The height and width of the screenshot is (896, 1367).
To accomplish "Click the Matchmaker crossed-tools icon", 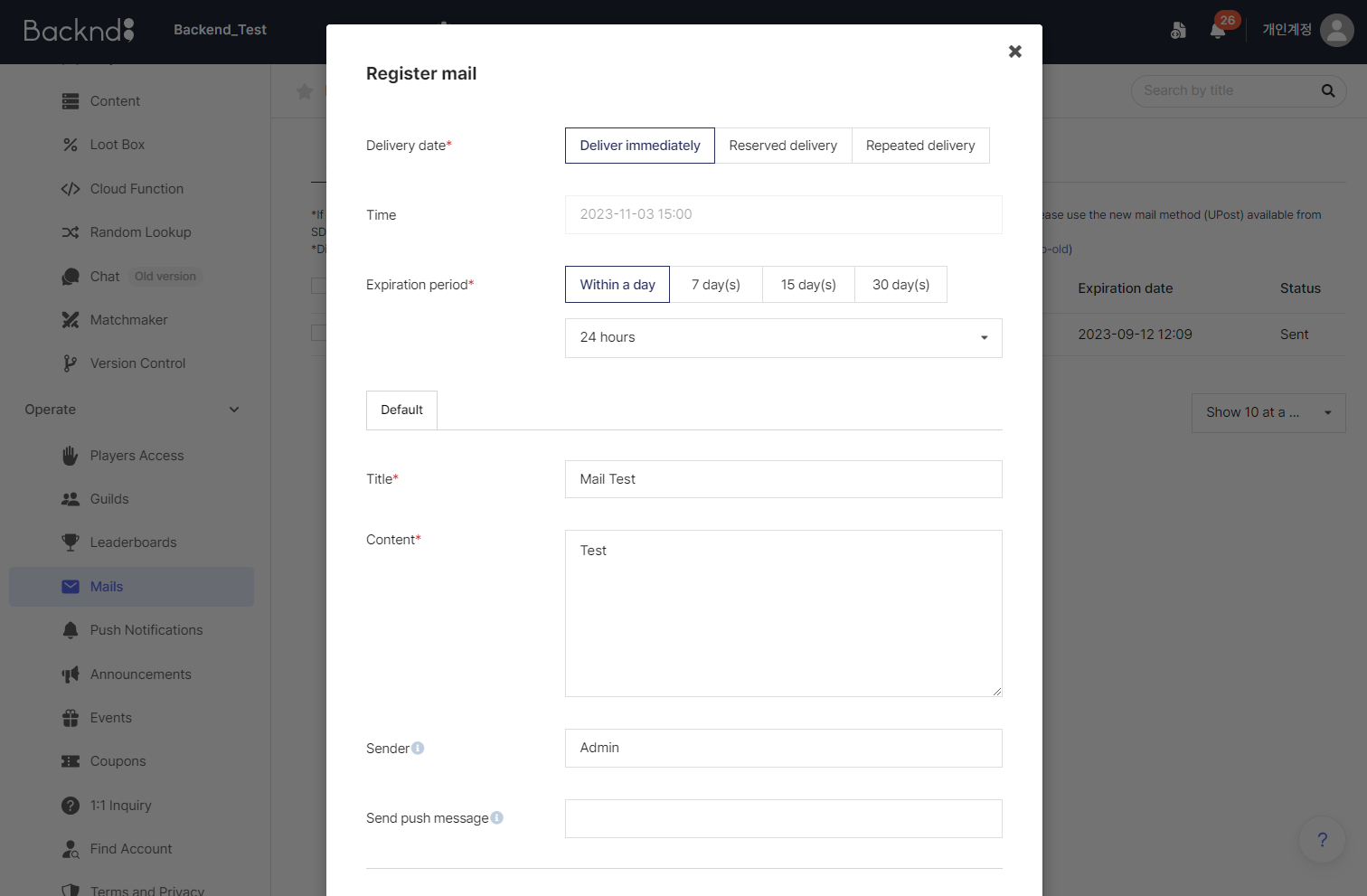I will [x=71, y=320].
